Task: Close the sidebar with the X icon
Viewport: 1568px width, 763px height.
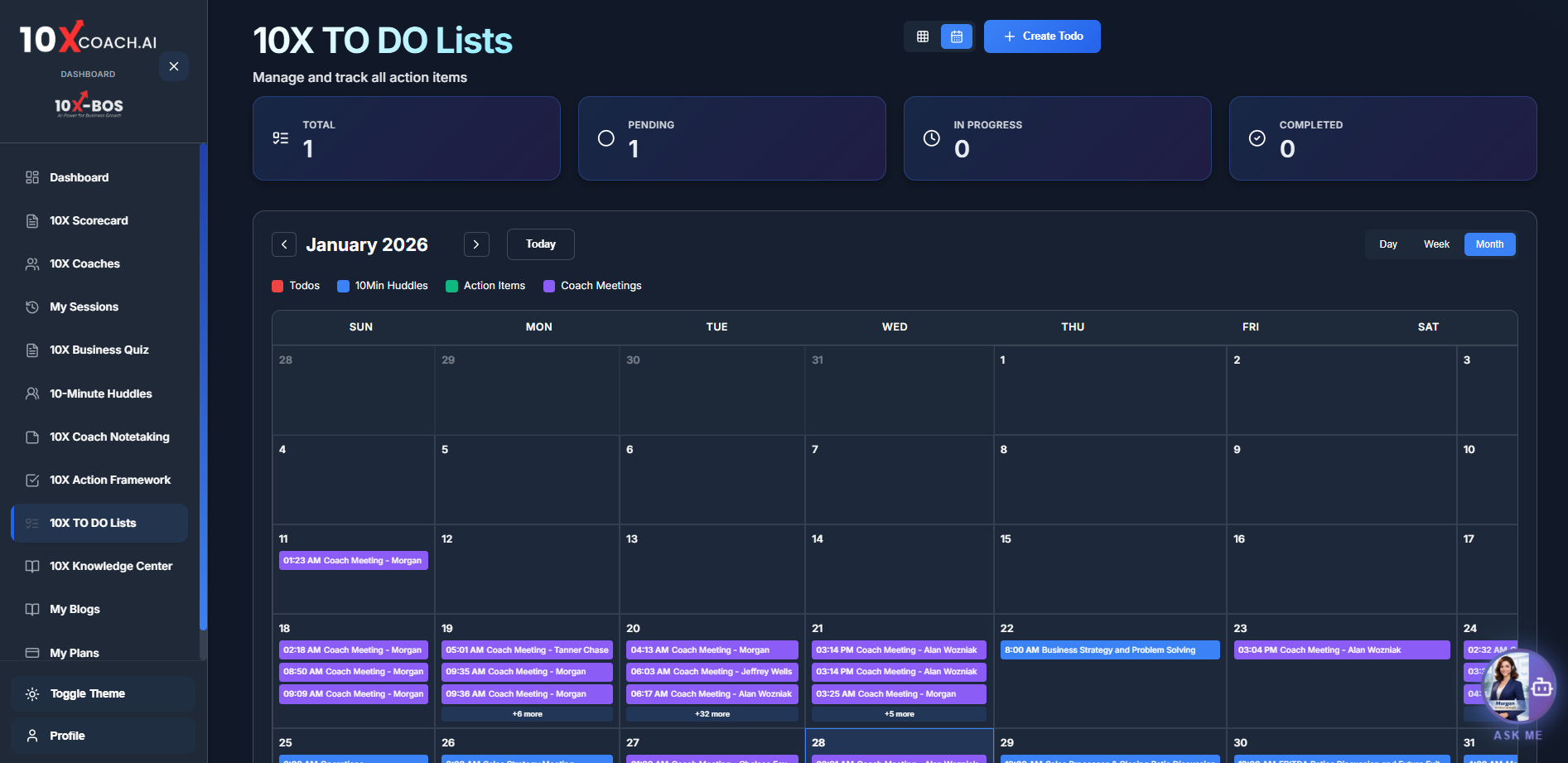Action: click(x=174, y=66)
